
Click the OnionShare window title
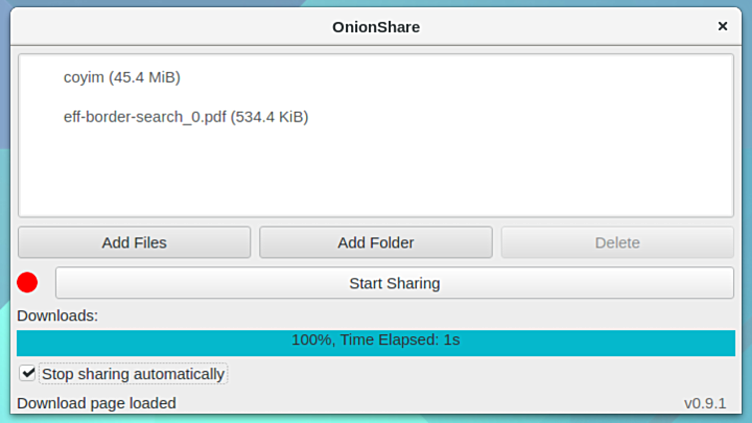(376, 27)
